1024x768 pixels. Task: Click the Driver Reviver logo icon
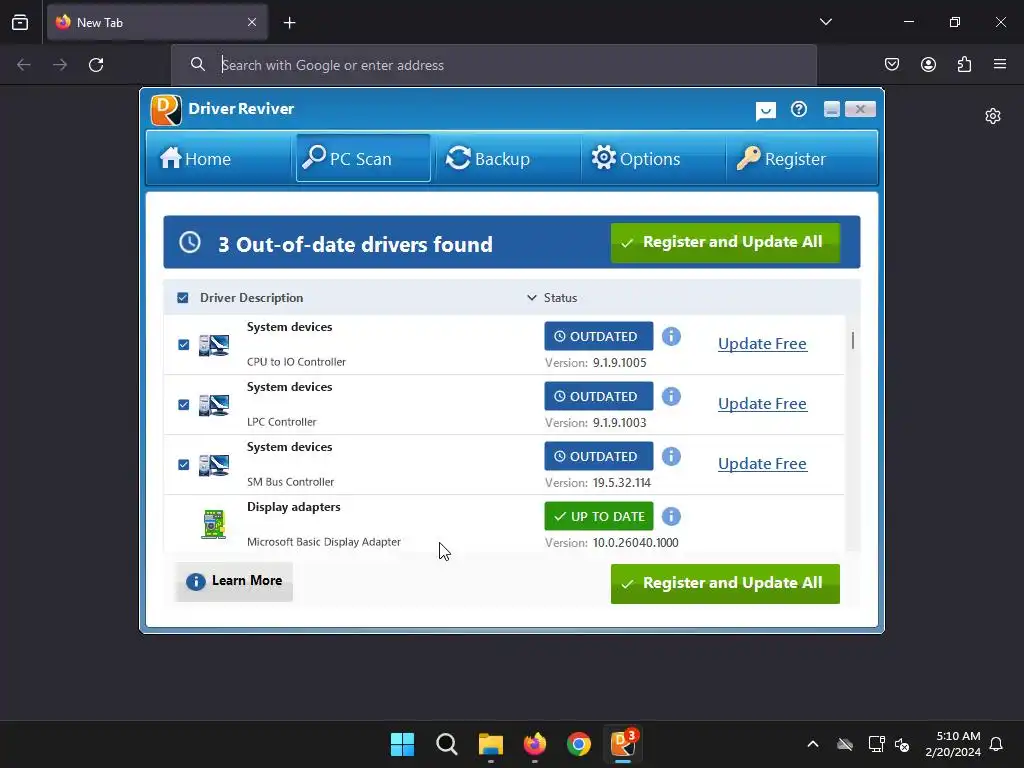pos(166,109)
